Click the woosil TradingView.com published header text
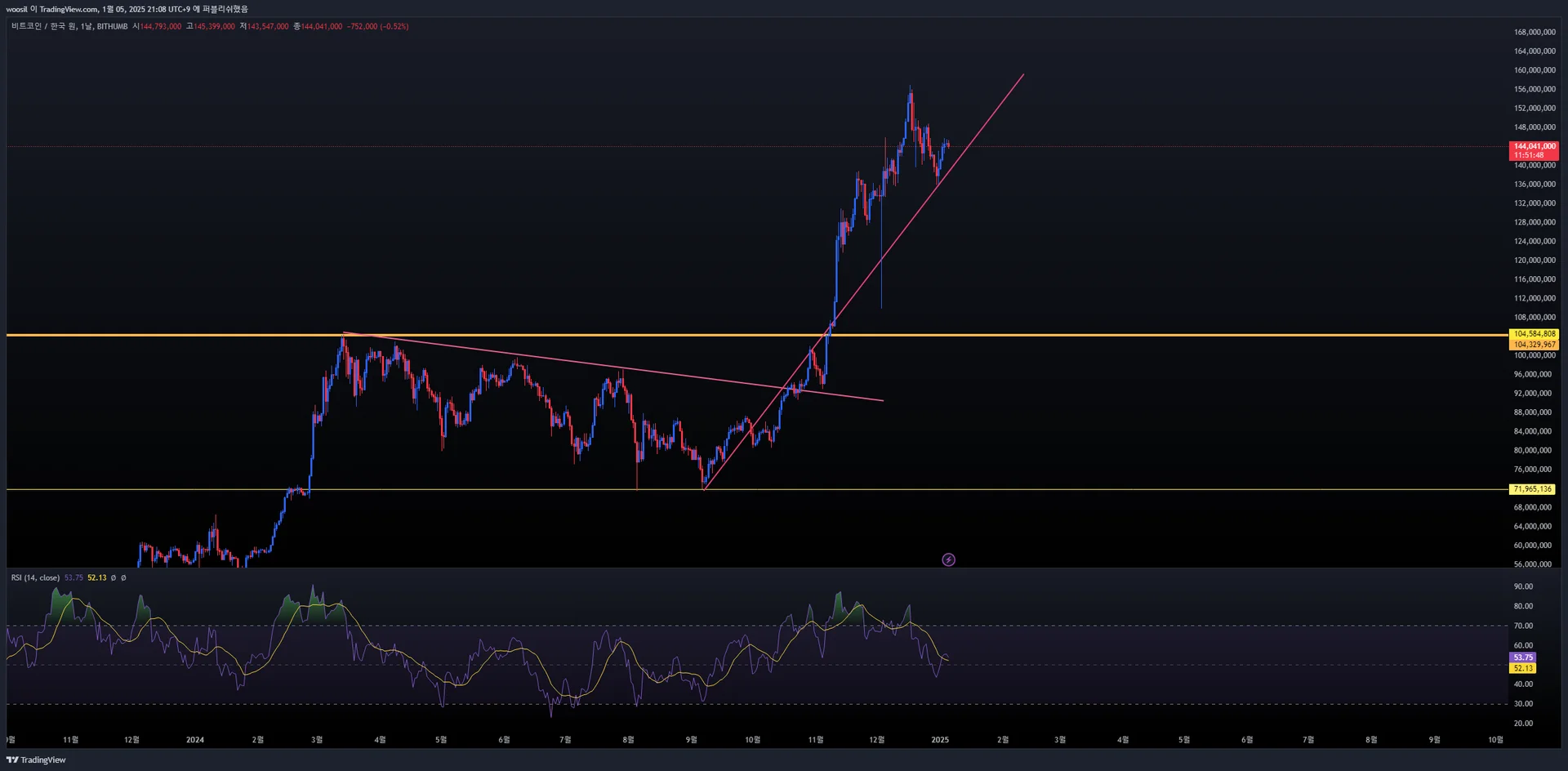The width and height of the screenshot is (1568, 771). pyautogui.click(x=127, y=9)
